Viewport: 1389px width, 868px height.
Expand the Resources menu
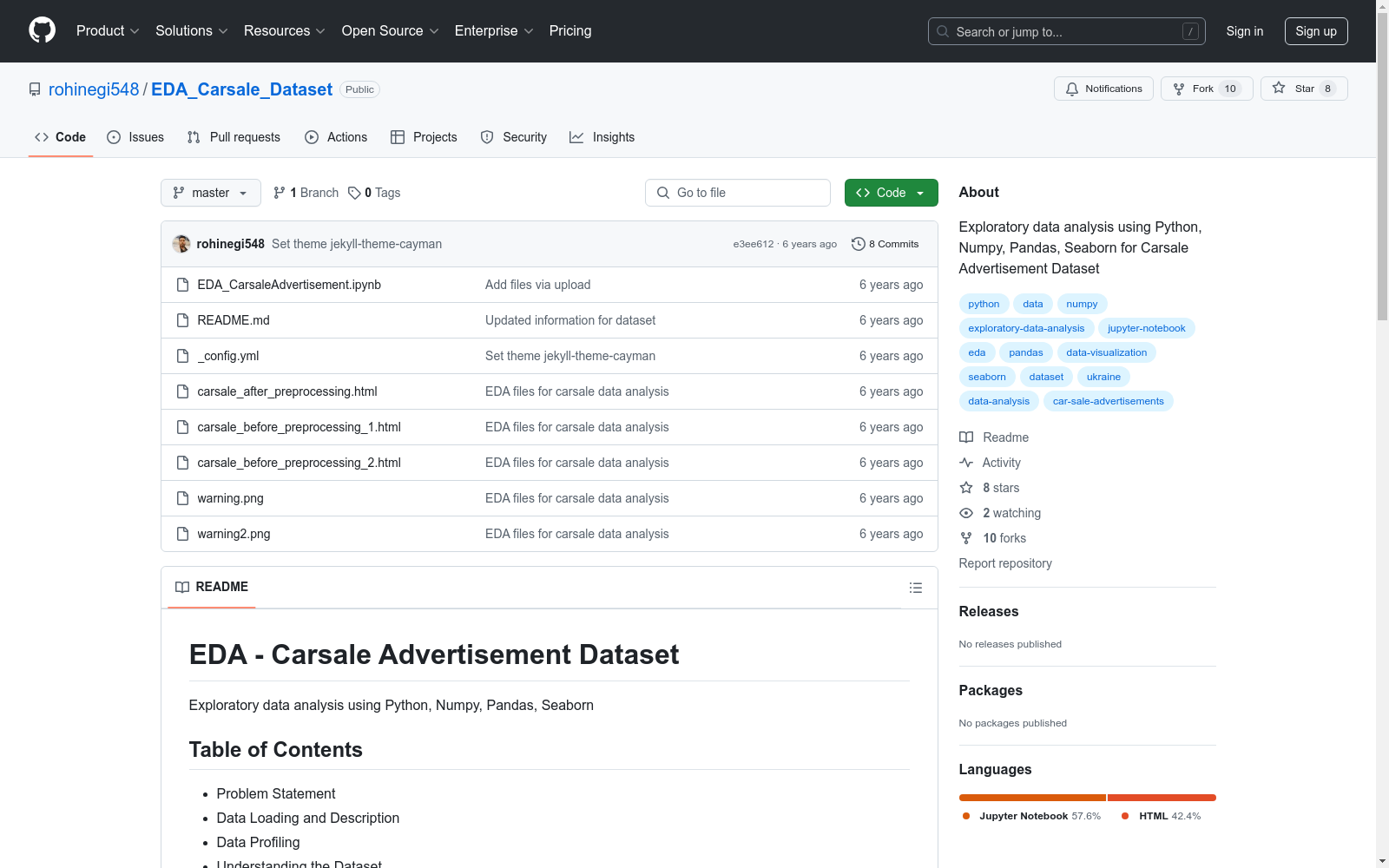point(285,31)
